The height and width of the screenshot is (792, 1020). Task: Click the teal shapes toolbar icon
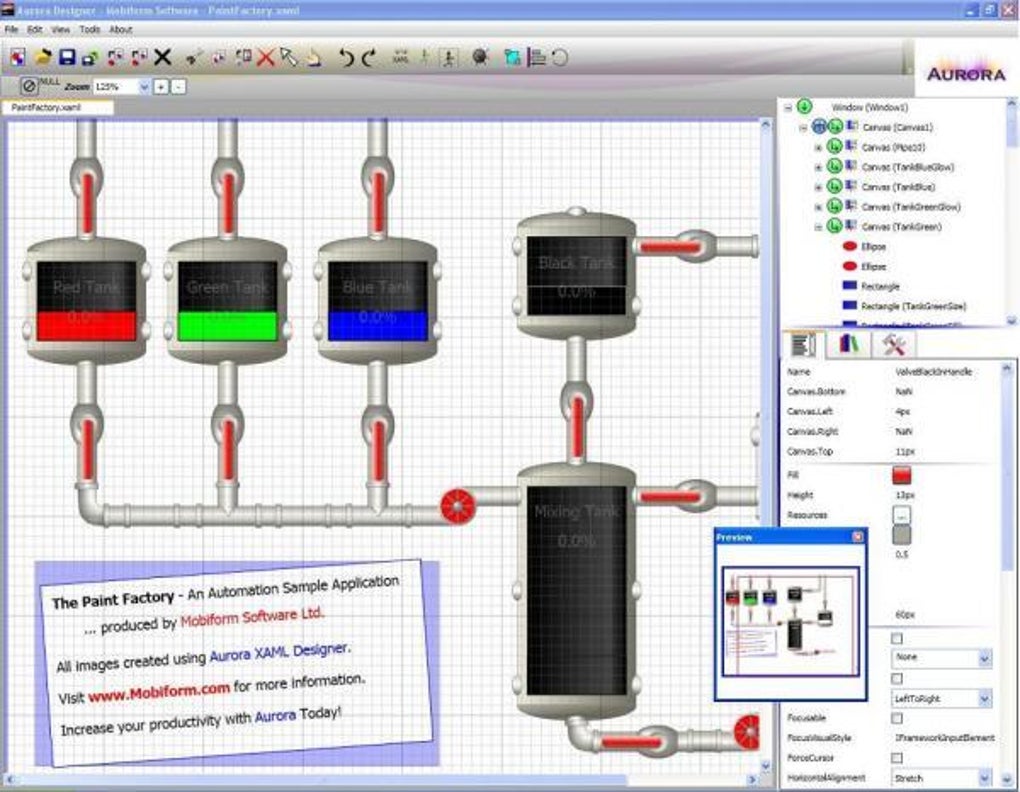[513, 57]
